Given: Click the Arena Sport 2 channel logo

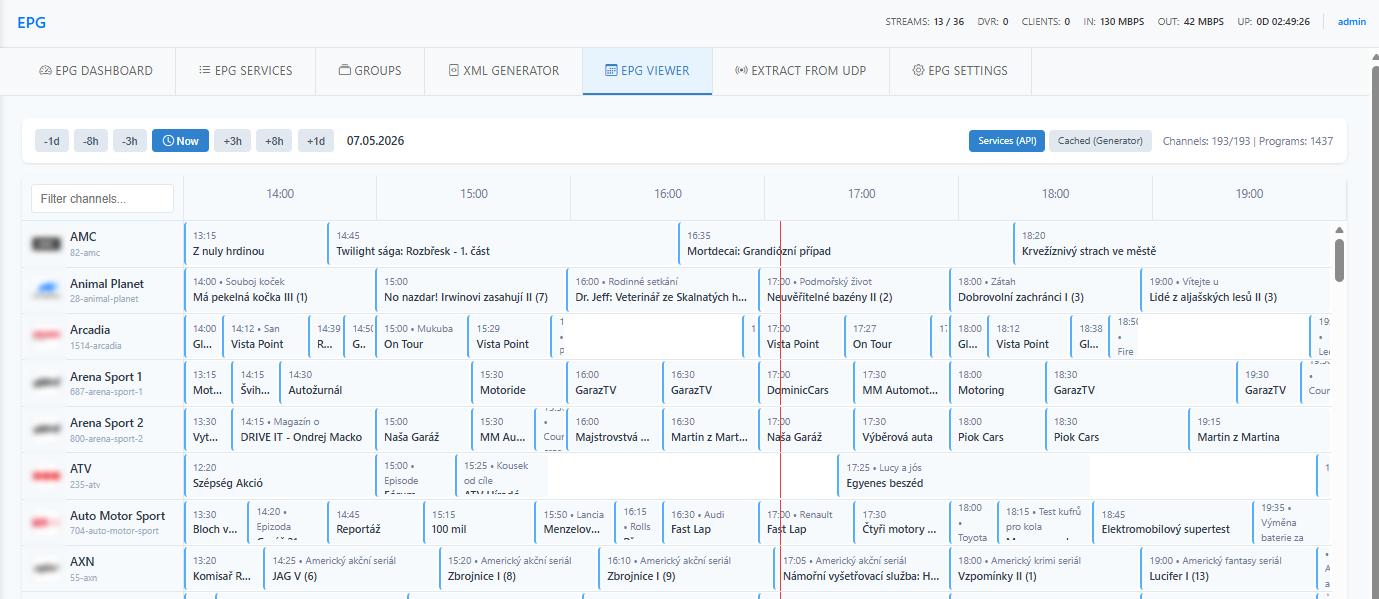Looking at the screenshot, I should [45, 429].
